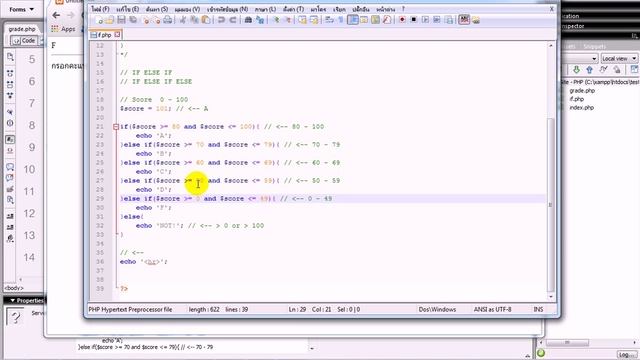Select grade.php in Dreamweaver Files panel

pyautogui.click(x=582, y=91)
